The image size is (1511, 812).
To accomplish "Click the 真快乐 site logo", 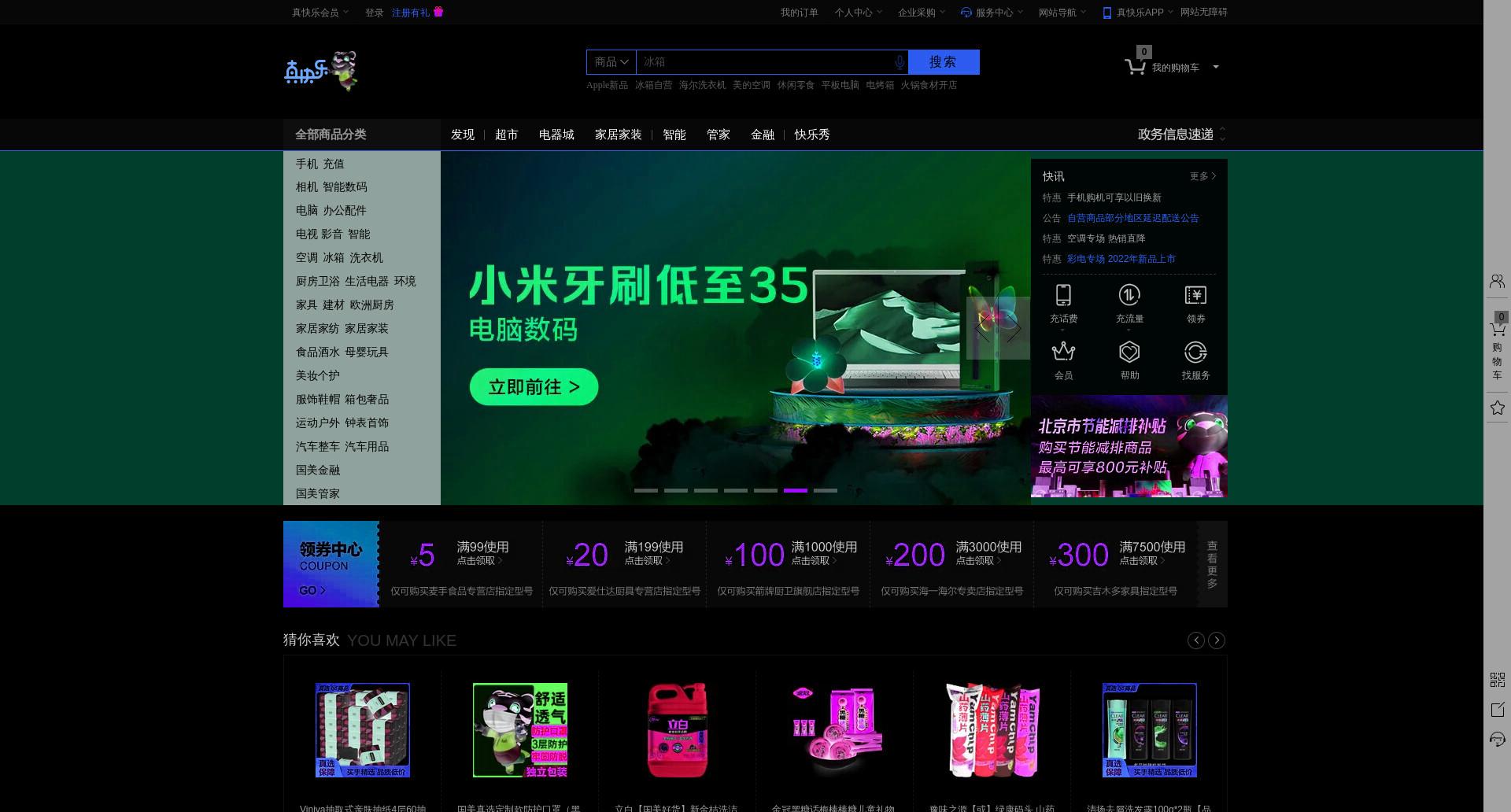I will (321, 71).
